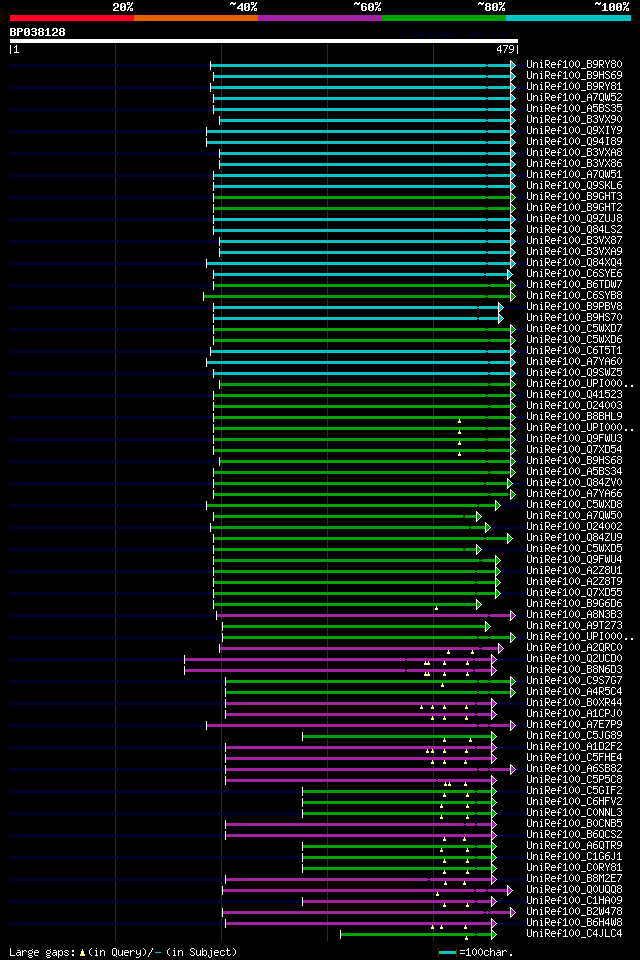The height and width of the screenshot is (960, 640).
Task: Select UniRef100_A7E7P9 entry
Action: 574,726
